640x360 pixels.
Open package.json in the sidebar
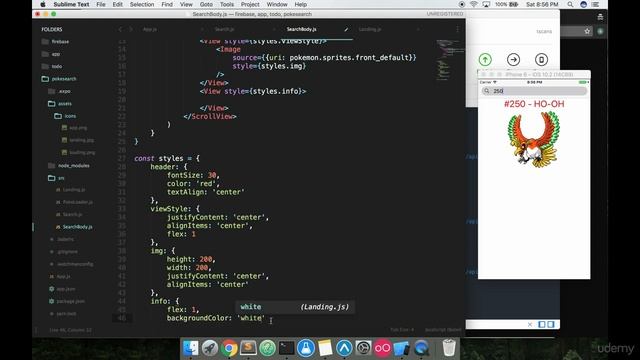pyautogui.click(x=70, y=301)
